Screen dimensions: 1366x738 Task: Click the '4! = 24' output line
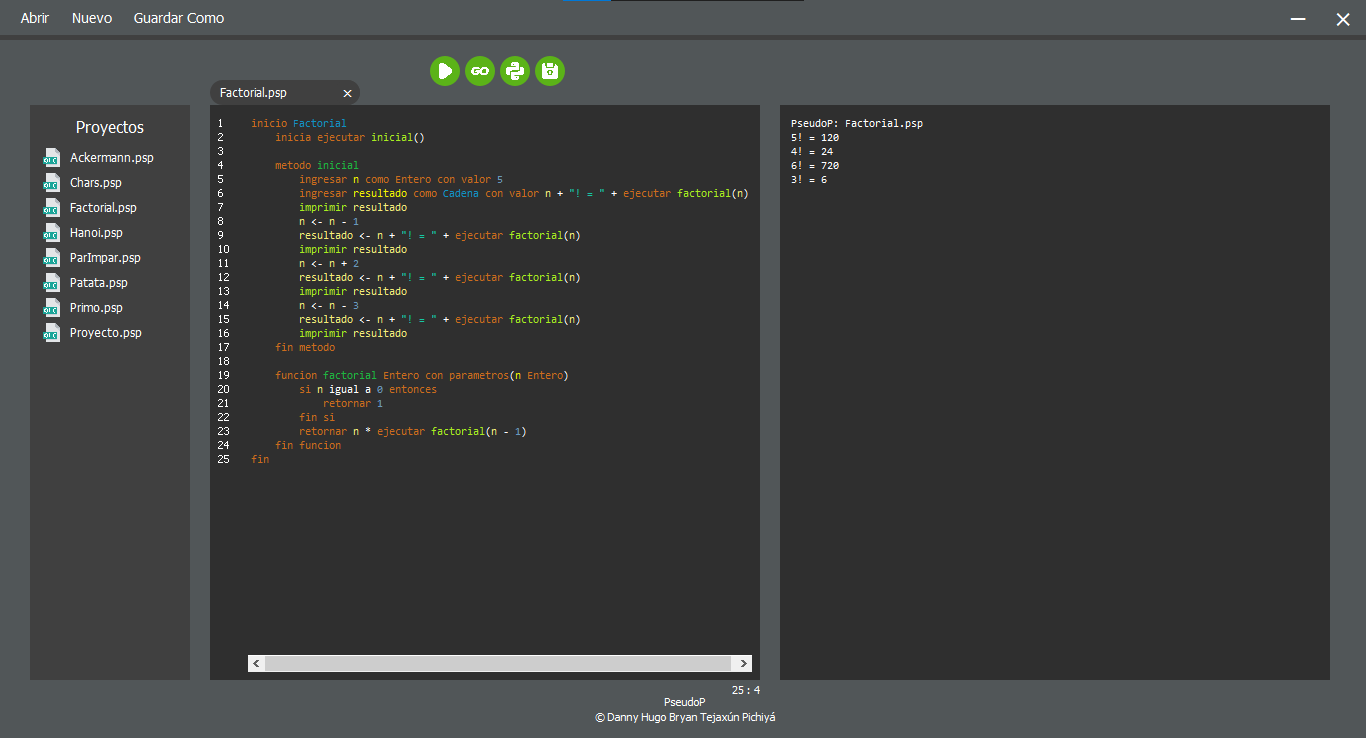[x=812, y=151]
